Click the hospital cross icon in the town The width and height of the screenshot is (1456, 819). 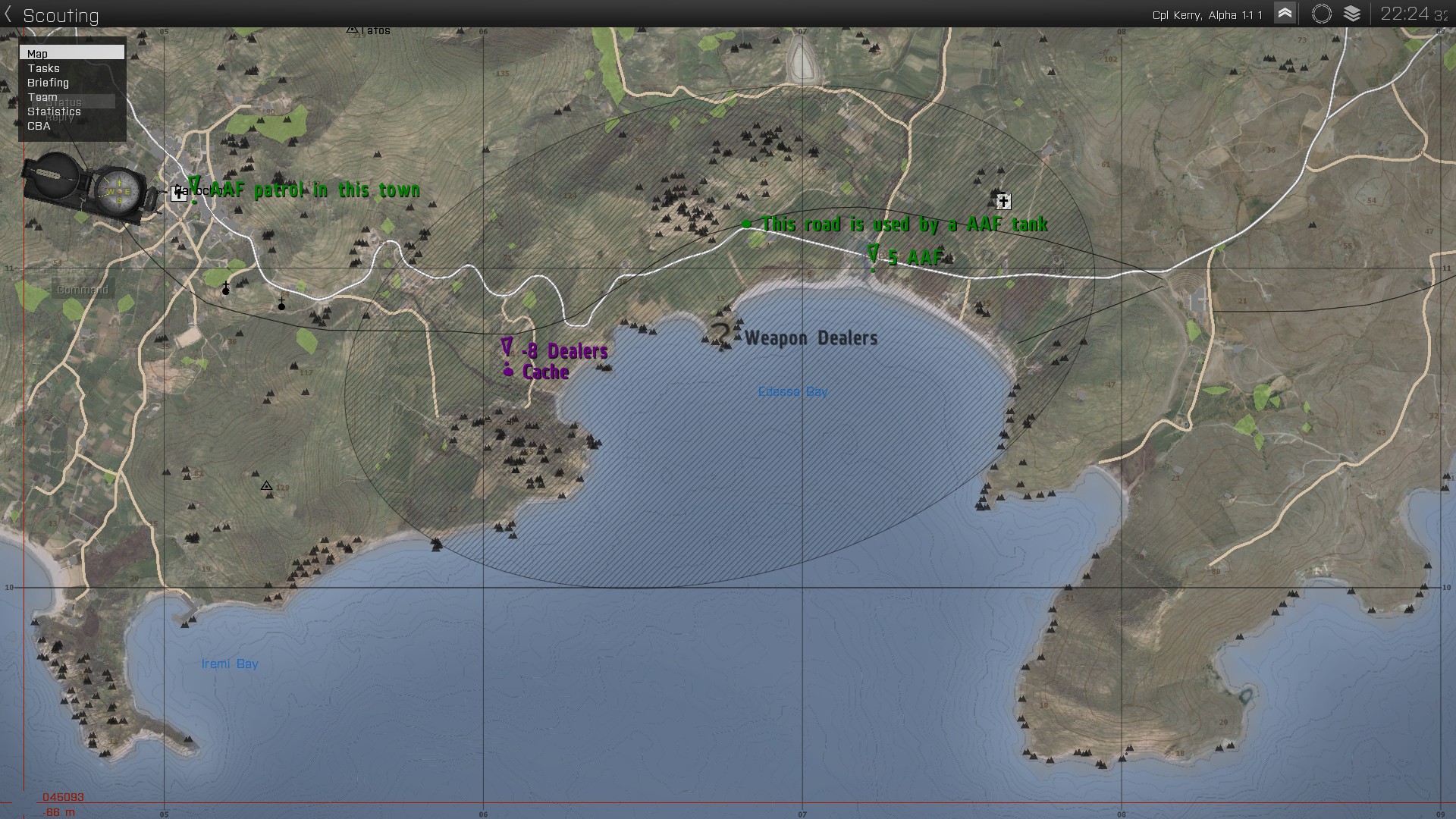point(179,193)
